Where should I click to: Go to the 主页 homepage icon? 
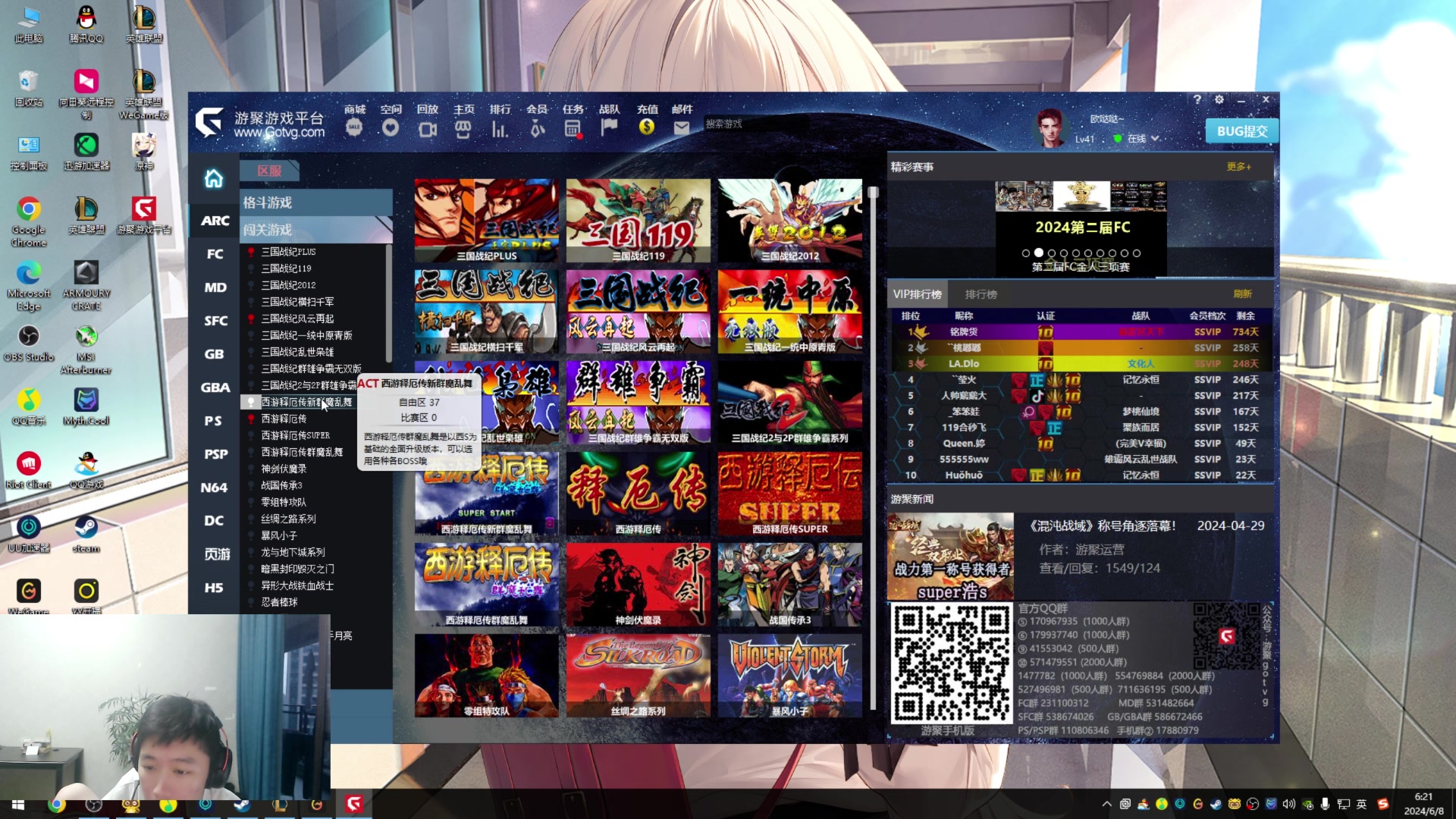(x=463, y=129)
